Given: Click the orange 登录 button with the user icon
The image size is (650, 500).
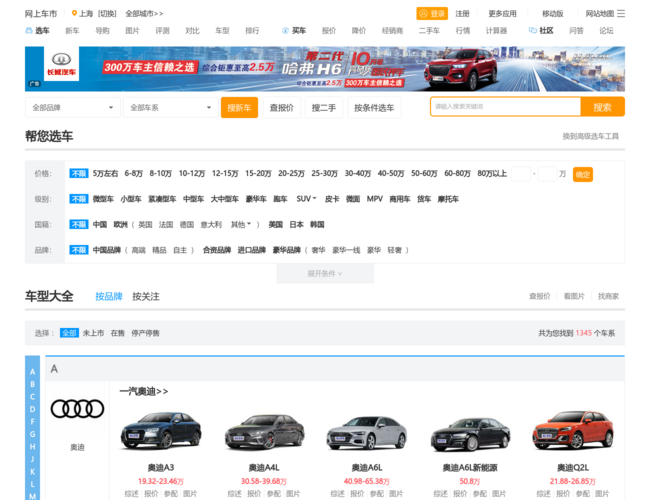Looking at the screenshot, I should (432, 14).
